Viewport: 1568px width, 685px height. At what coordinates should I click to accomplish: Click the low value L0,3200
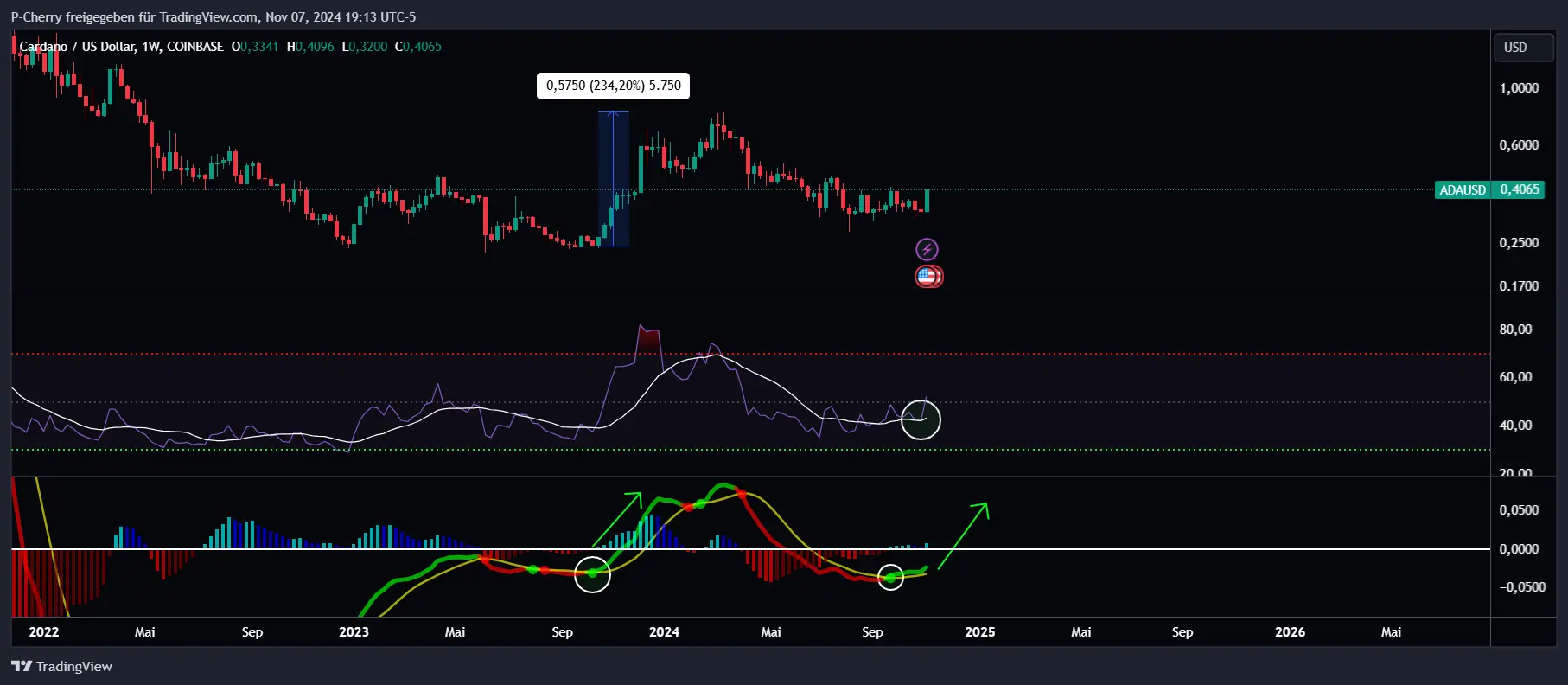point(365,47)
